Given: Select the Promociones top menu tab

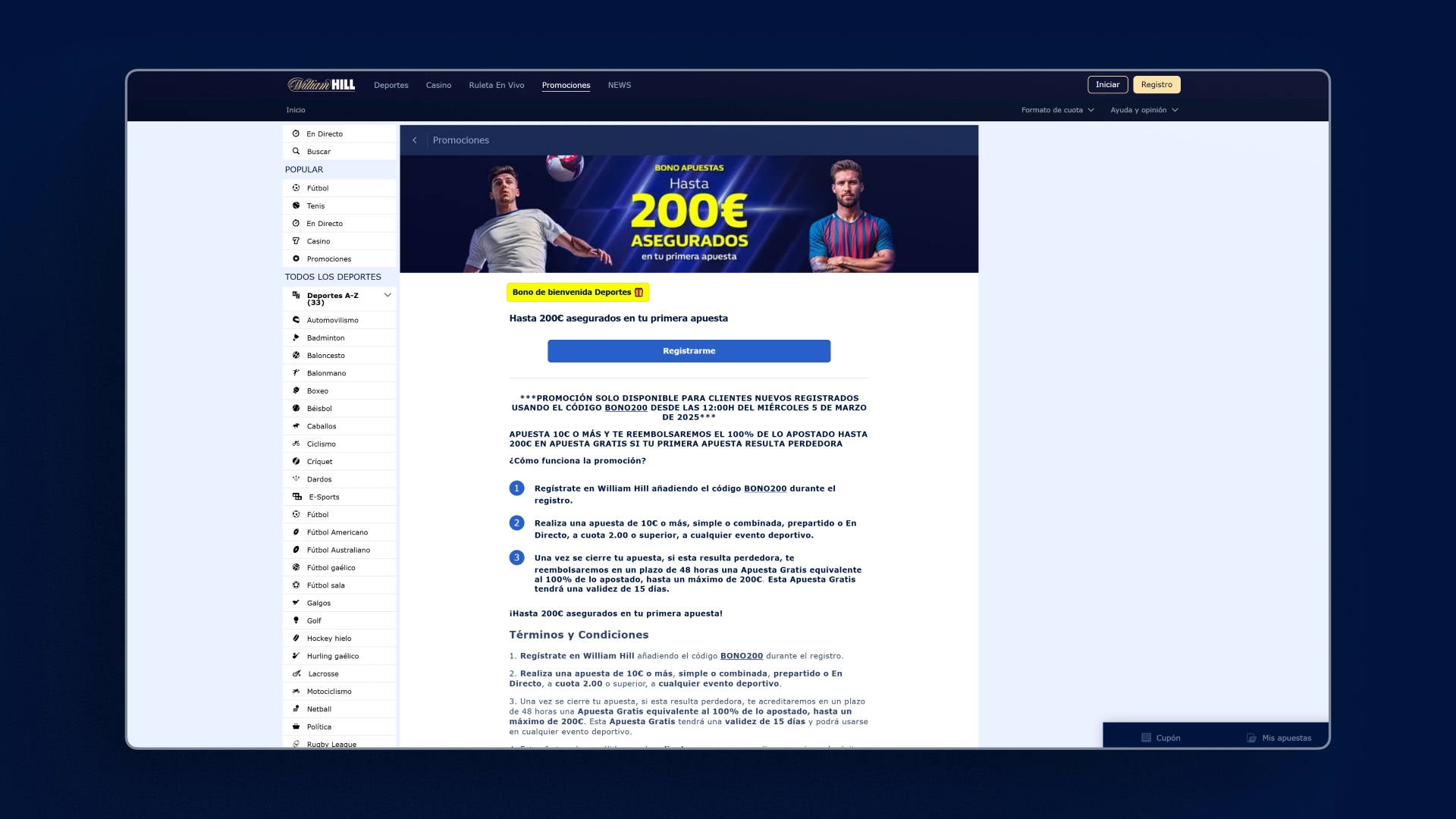Looking at the screenshot, I should pos(566,85).
